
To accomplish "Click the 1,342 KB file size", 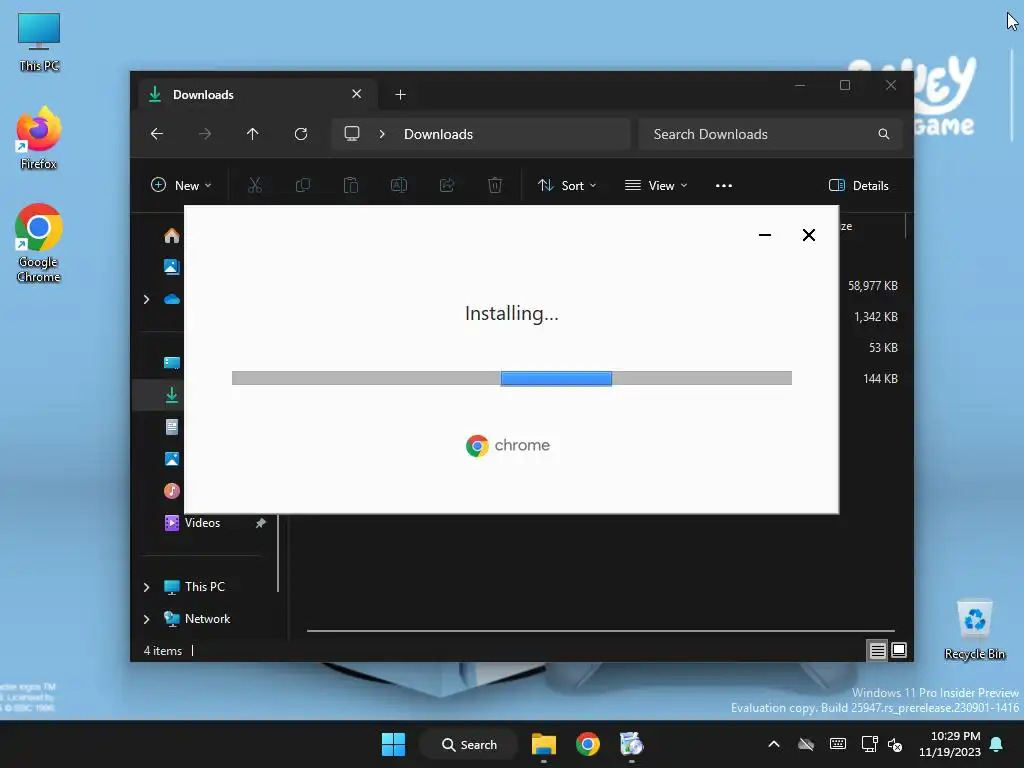I will pyautogui.click(x=876, y=317).
